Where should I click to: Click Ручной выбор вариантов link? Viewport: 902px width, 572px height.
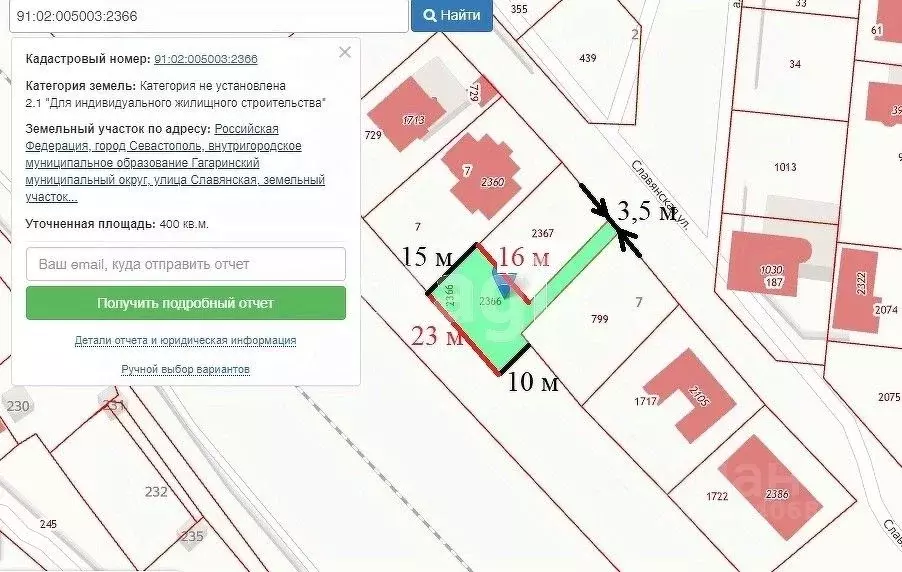[x=185, y=369]
